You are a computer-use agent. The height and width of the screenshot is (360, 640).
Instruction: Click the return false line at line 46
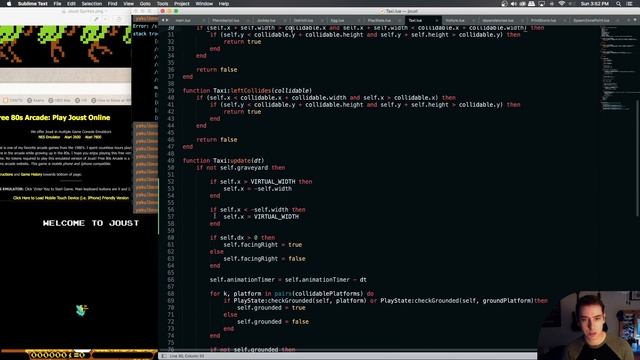coord(217,140)
